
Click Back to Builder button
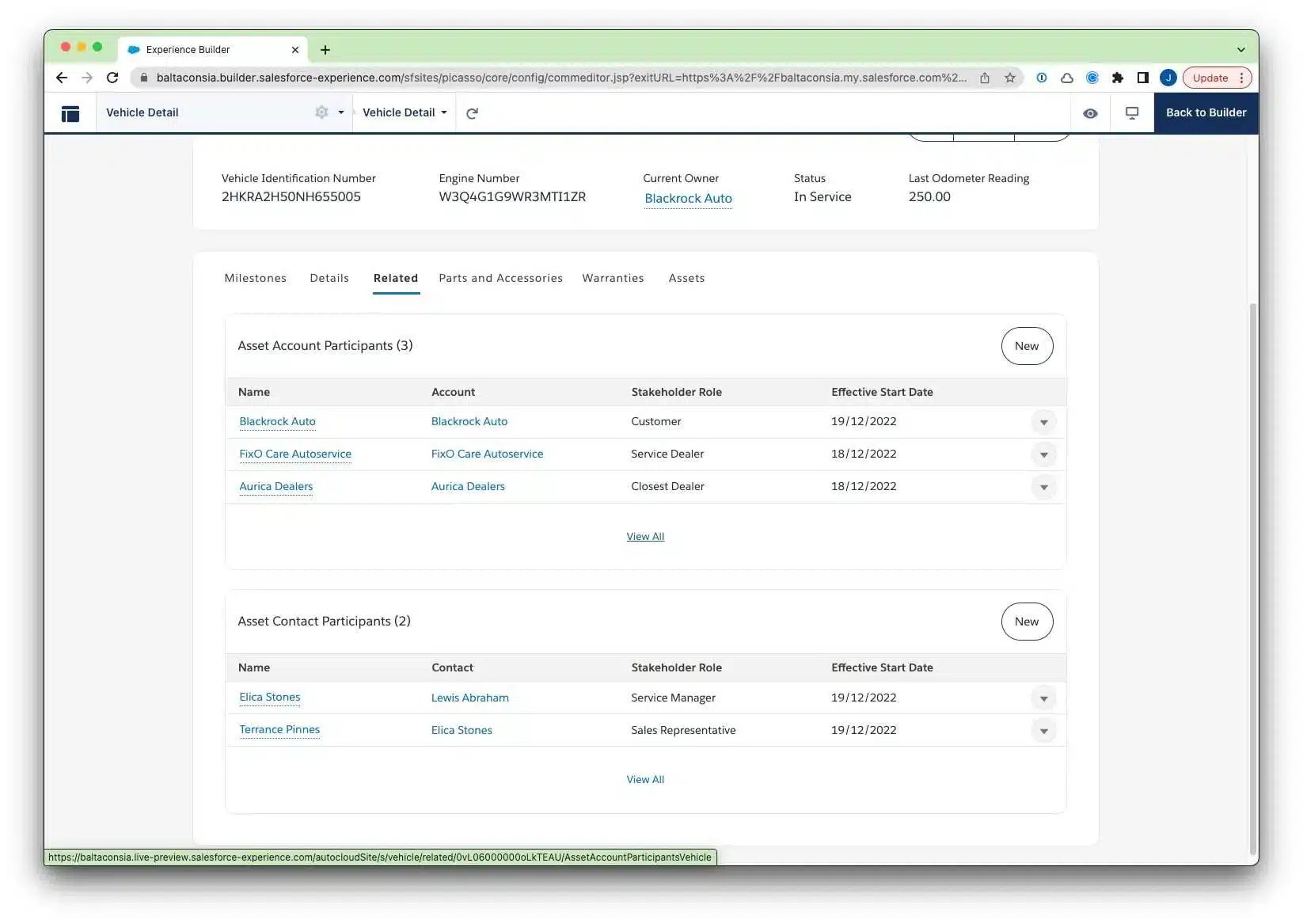click(1206, 112)
